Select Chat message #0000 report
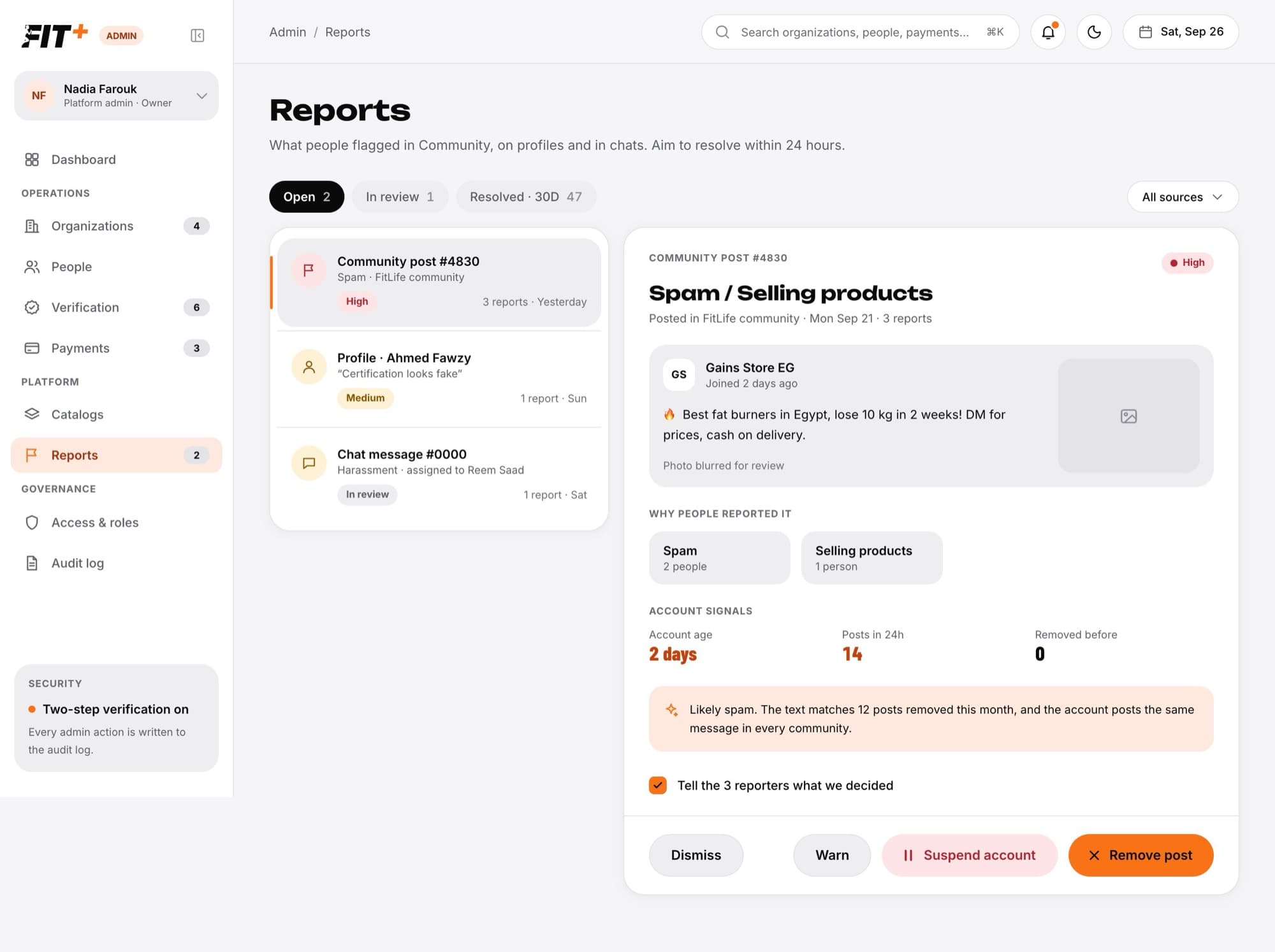This screenshot has width=1275, height=952. point(439,475)
